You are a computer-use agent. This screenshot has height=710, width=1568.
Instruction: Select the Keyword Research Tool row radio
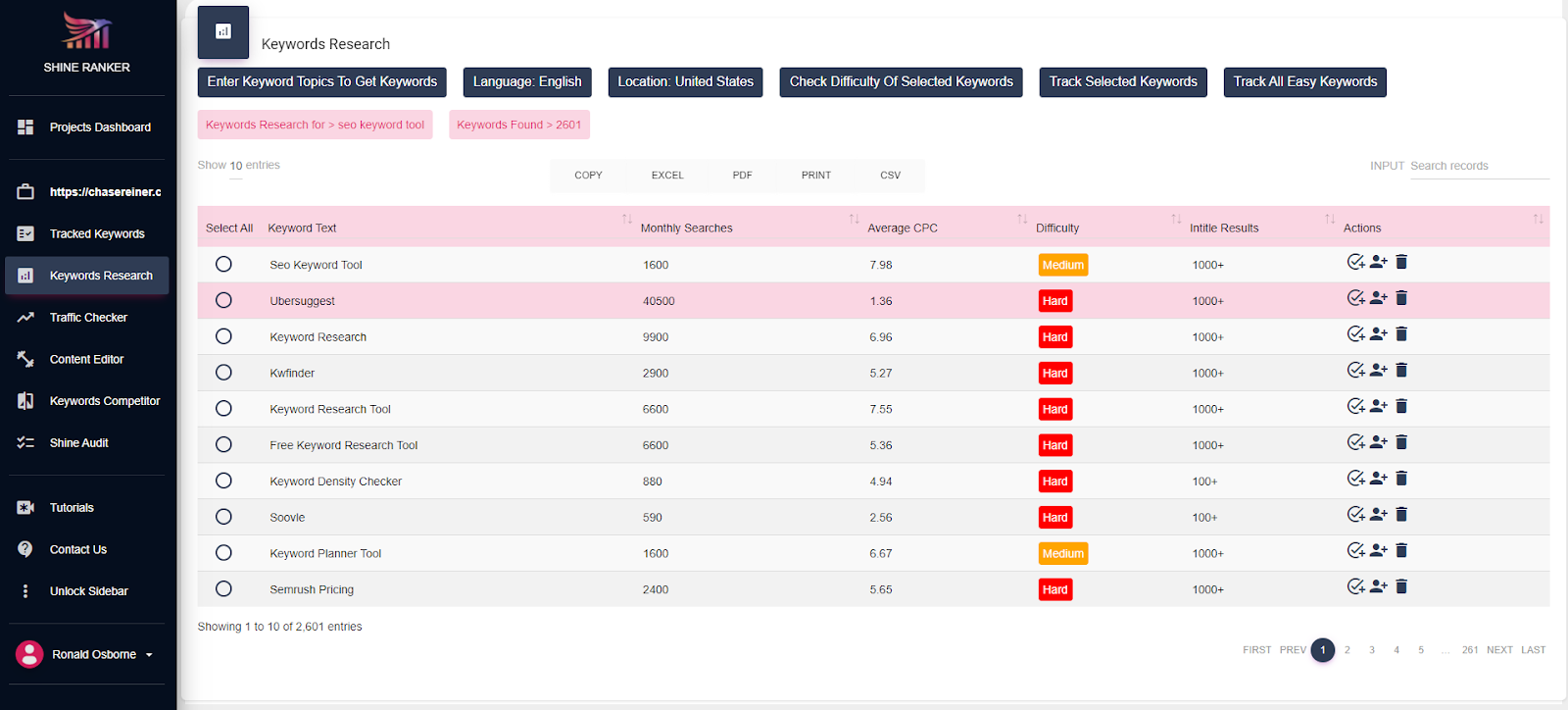(223, 408)
